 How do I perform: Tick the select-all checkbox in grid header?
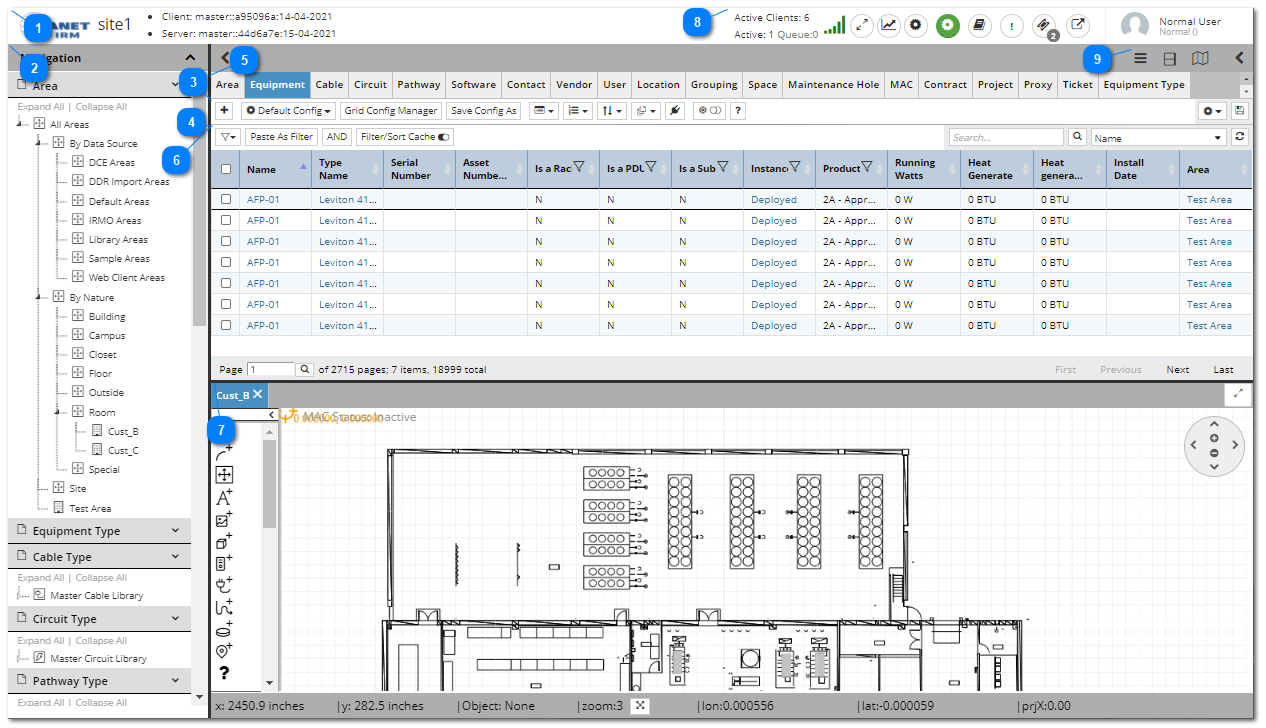pyautogui.click(x=226, y=169)
